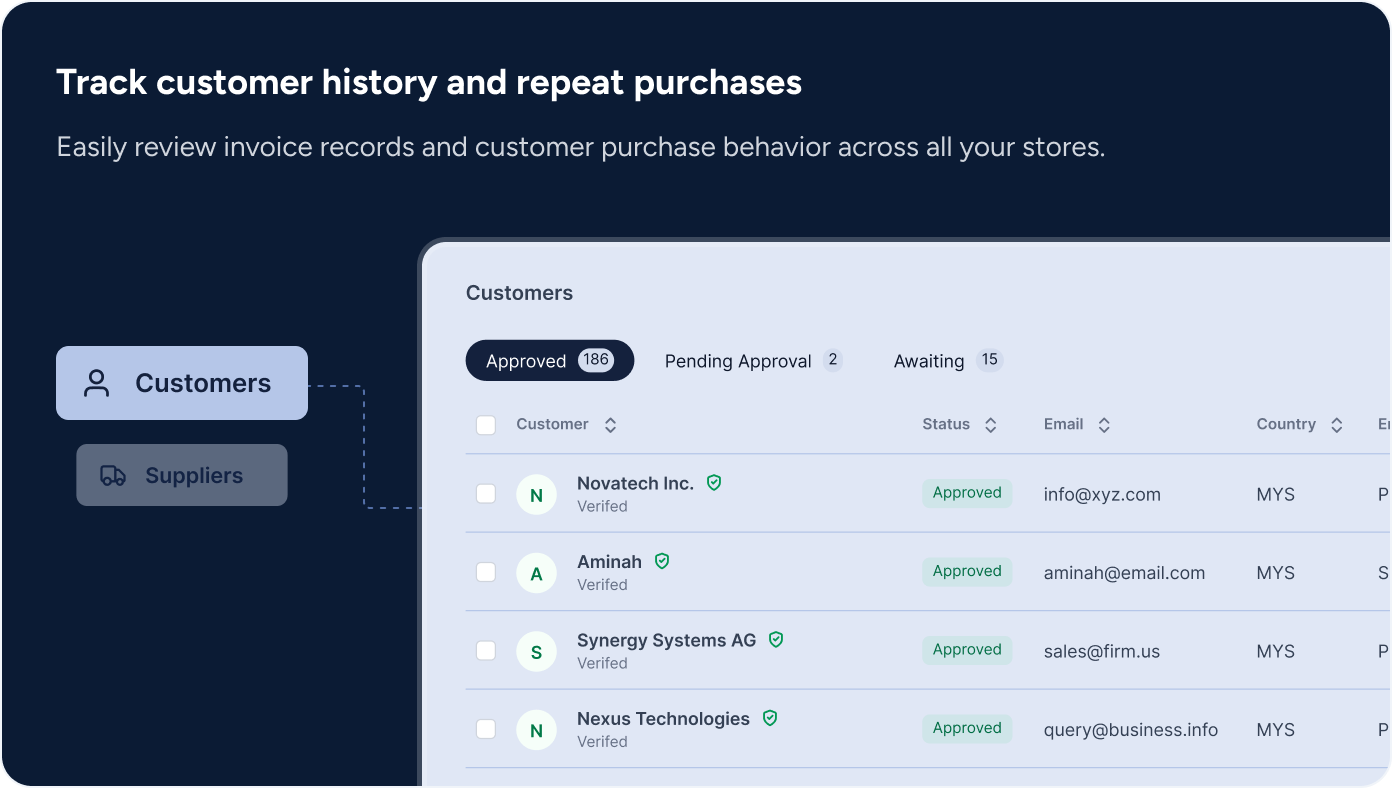Click the email query@business.info
Viewport: 1392px width, 788px height.
pos(1130,730)
